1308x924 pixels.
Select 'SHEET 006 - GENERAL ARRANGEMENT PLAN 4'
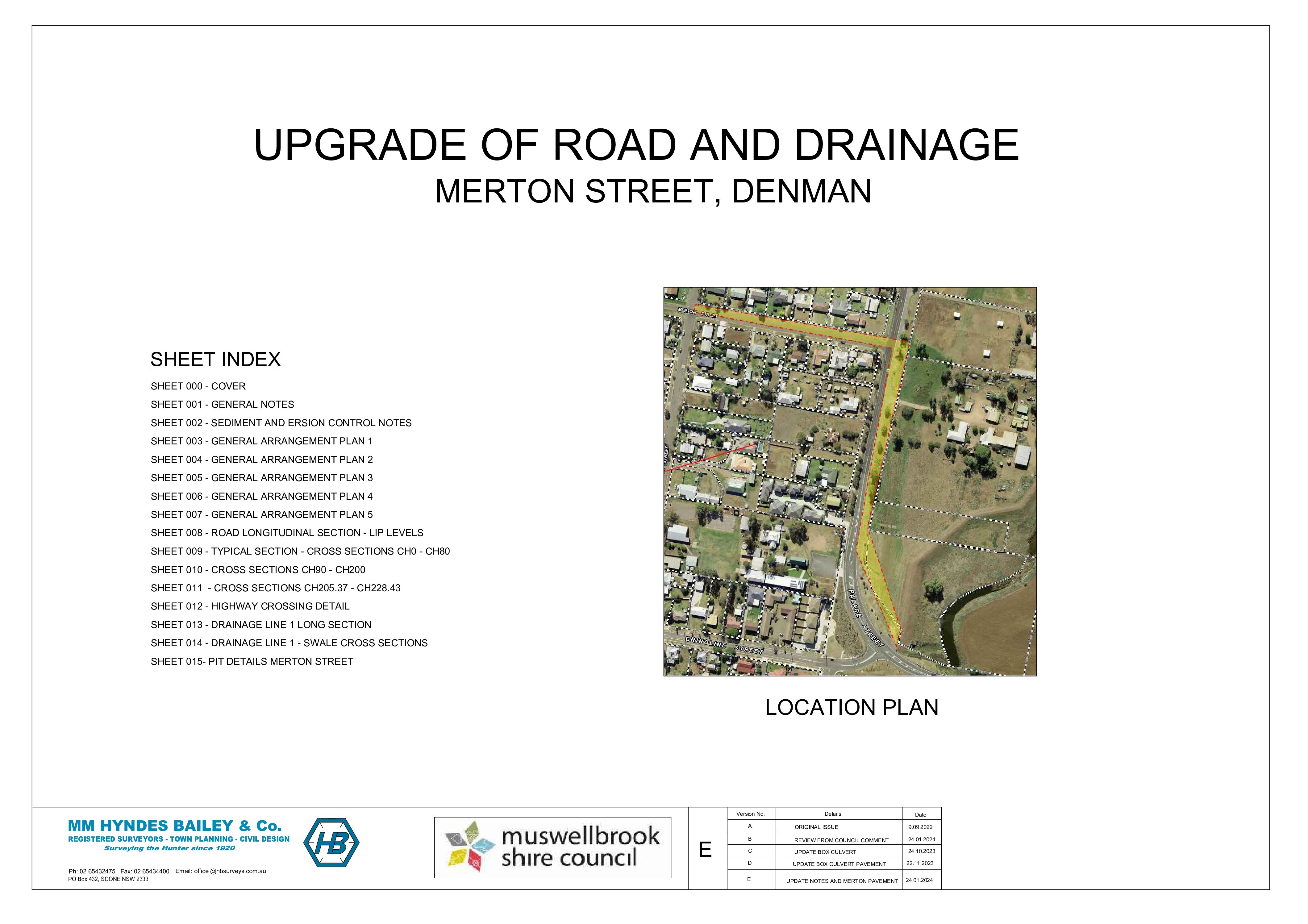tap(261, 496)
